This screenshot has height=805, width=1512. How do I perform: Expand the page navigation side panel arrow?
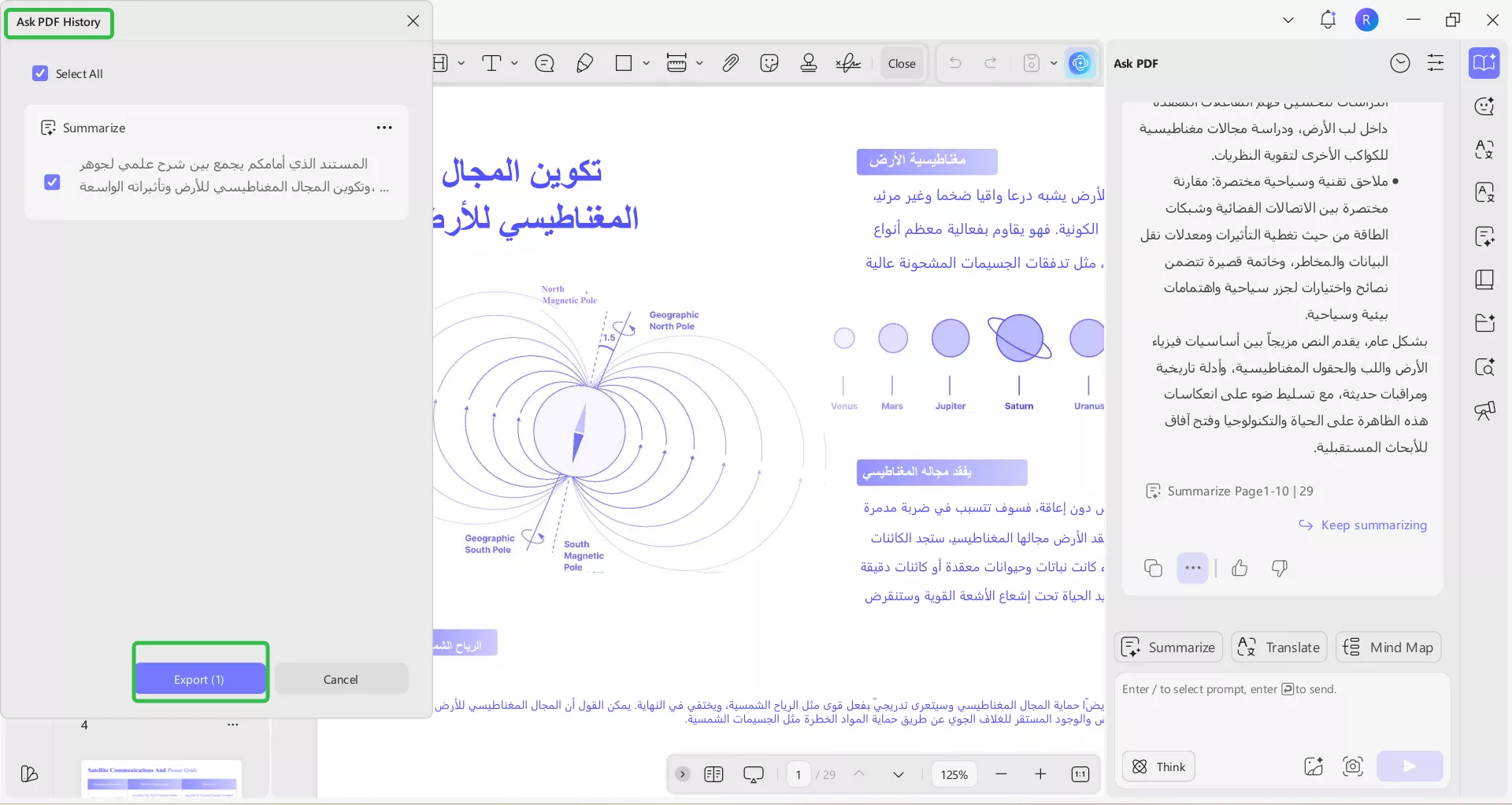(x=682, y=774)
